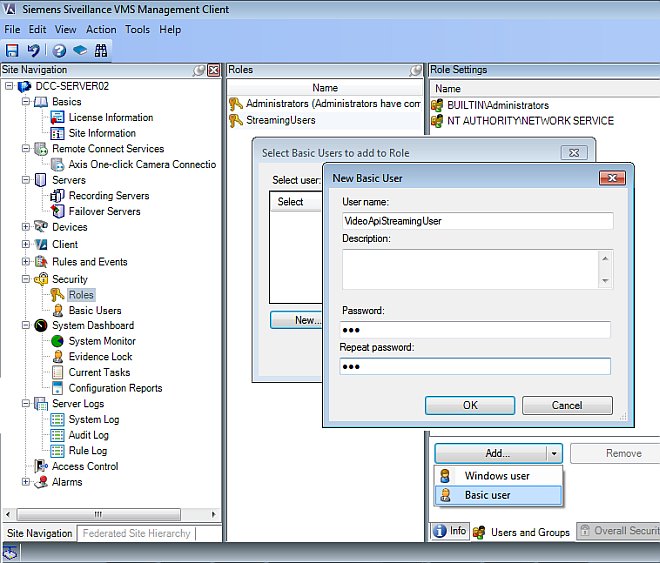
Task: Switch to the Users and Groups tab
Action: point(529,532)
